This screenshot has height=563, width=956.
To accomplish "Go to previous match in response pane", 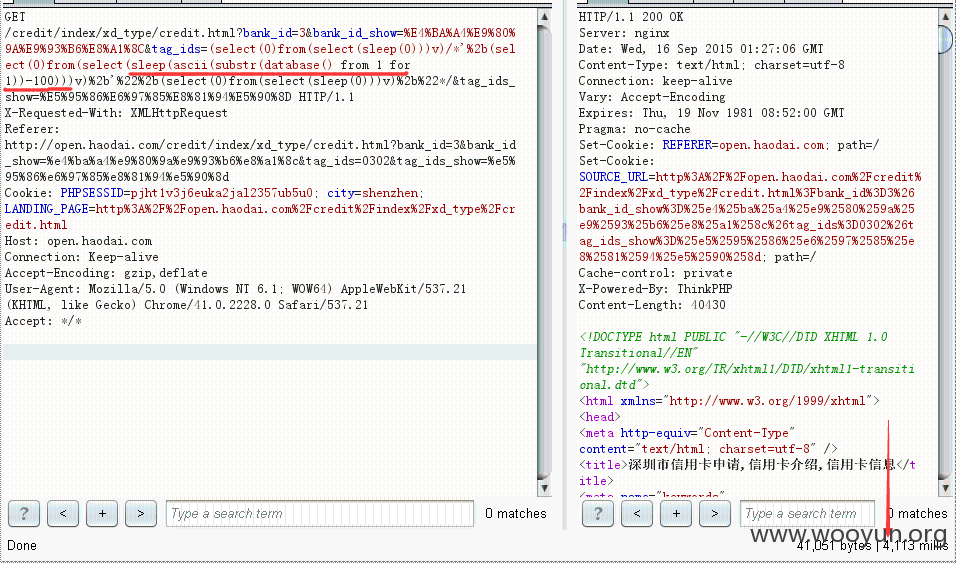I will pyautogui.click(x=637, y=514).
